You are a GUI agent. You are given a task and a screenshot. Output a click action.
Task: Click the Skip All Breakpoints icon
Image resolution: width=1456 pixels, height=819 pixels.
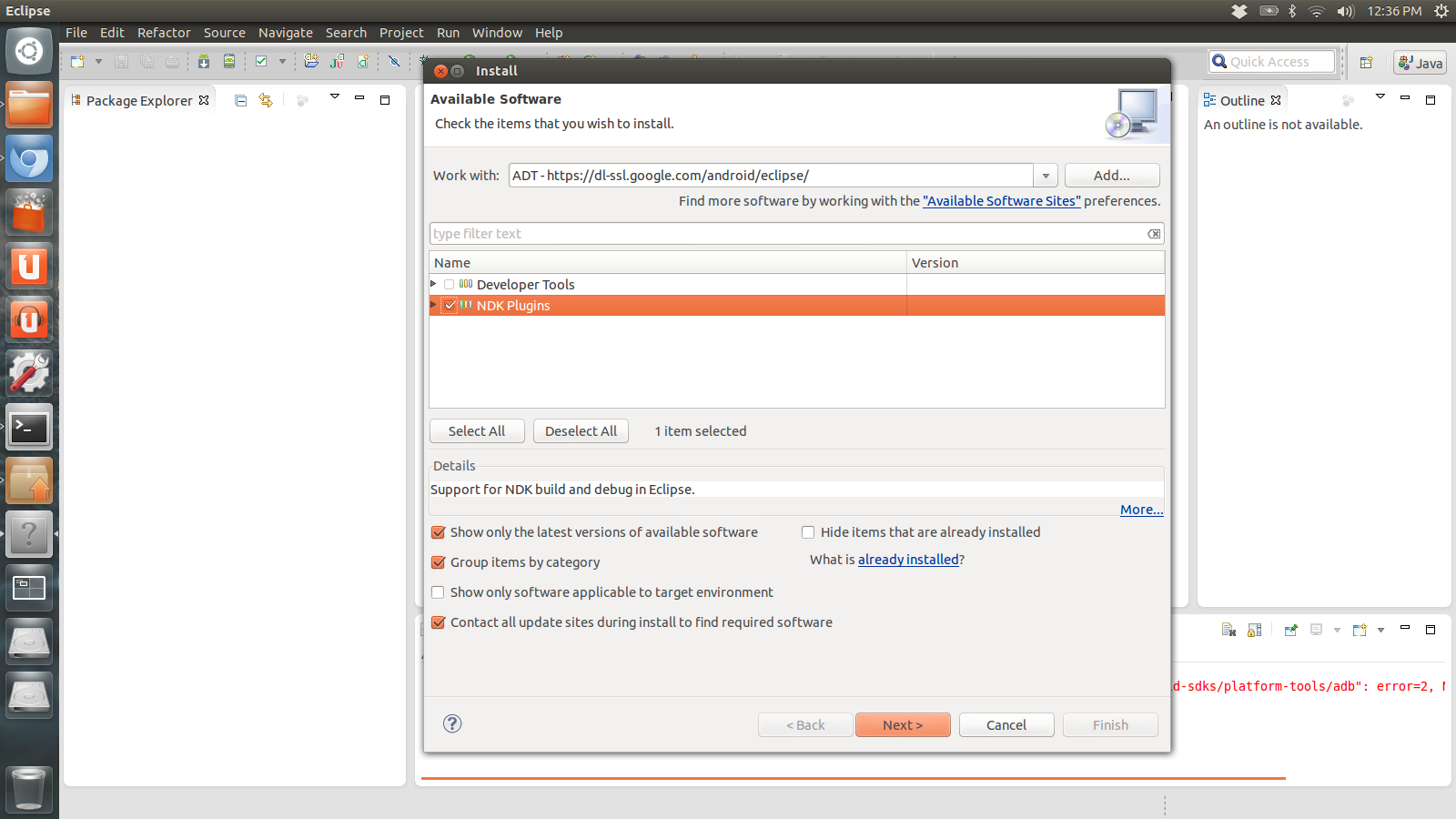394,62
